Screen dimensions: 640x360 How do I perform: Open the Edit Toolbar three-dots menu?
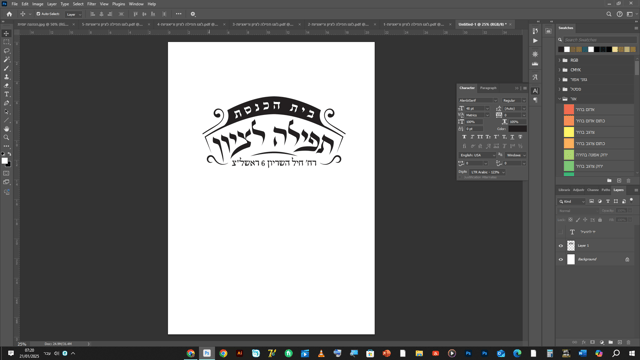(7, 146)
